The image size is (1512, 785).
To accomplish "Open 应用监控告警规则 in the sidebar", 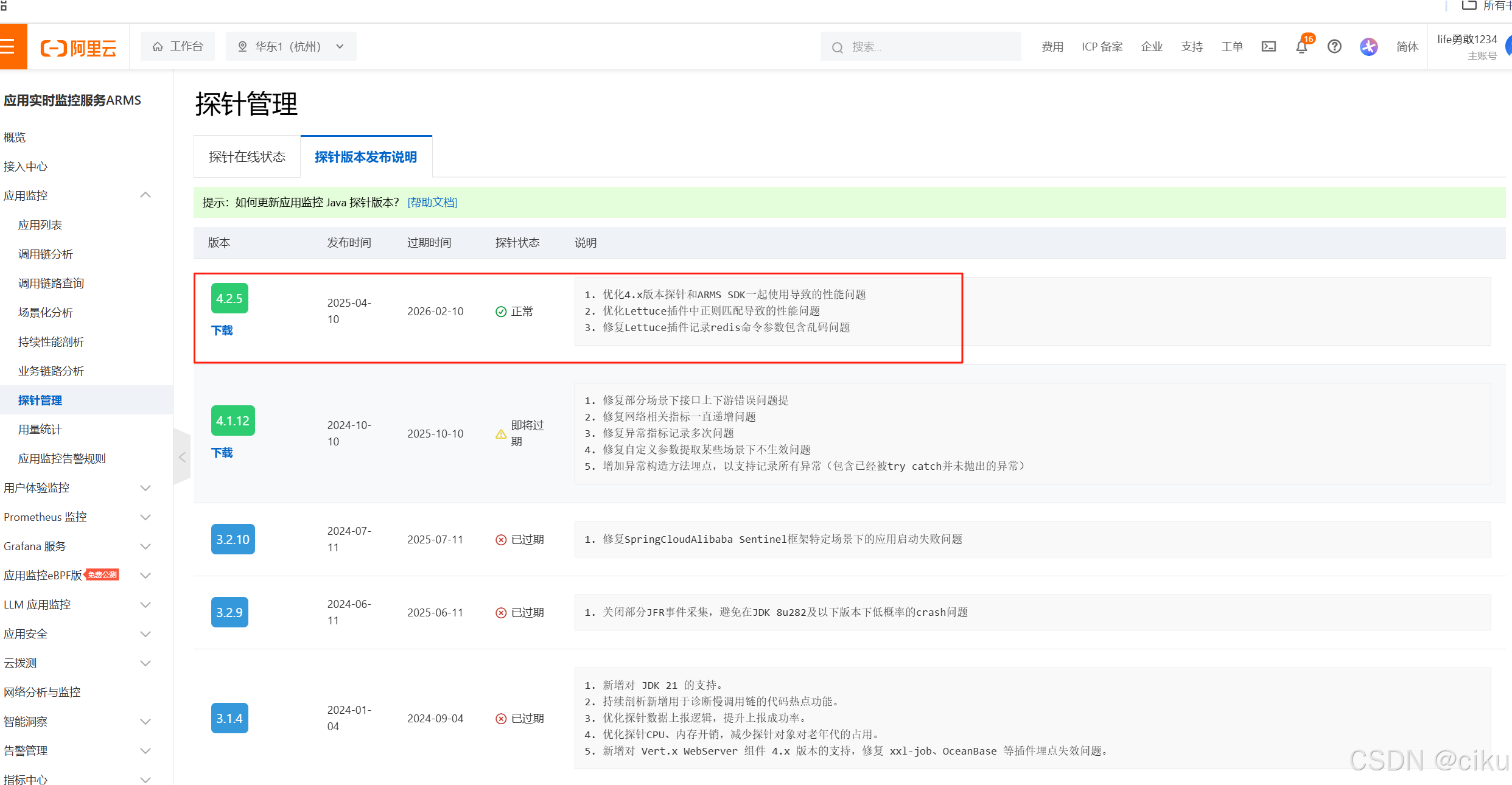I will (x=62, y=459).
